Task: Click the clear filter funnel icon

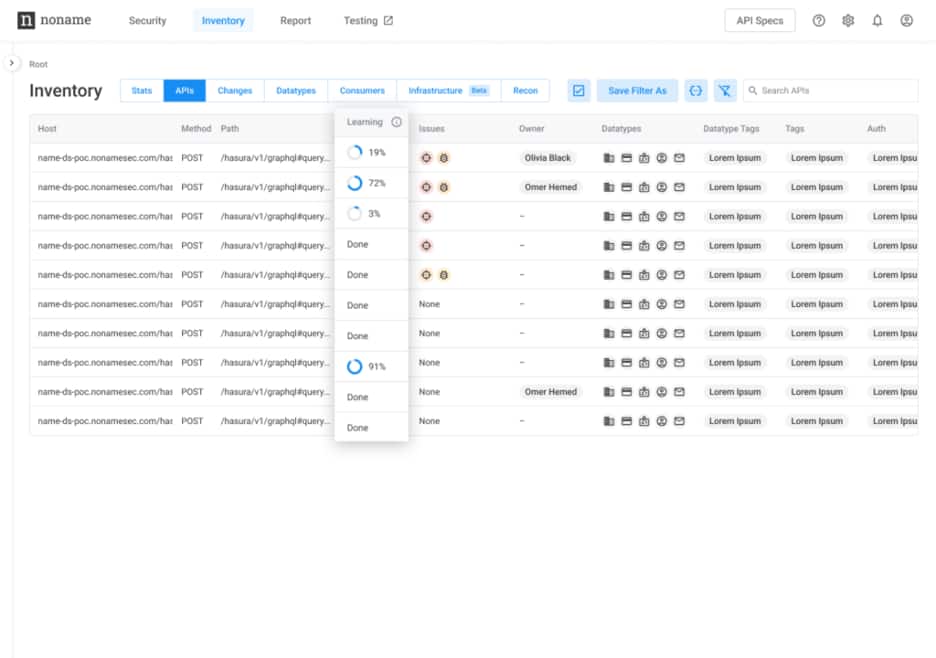Action: point(725,91)
